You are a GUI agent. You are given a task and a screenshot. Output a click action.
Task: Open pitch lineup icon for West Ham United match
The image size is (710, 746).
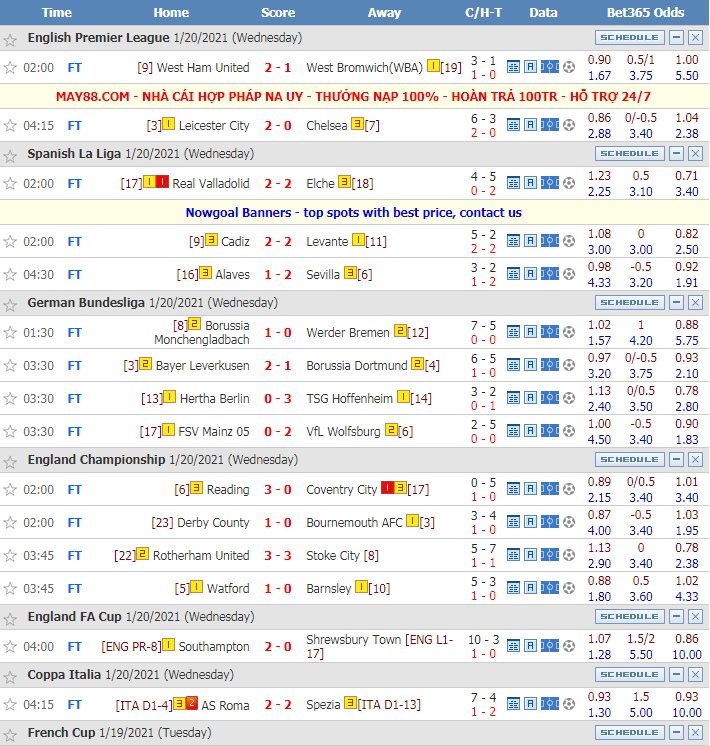(x=550, y=67)
